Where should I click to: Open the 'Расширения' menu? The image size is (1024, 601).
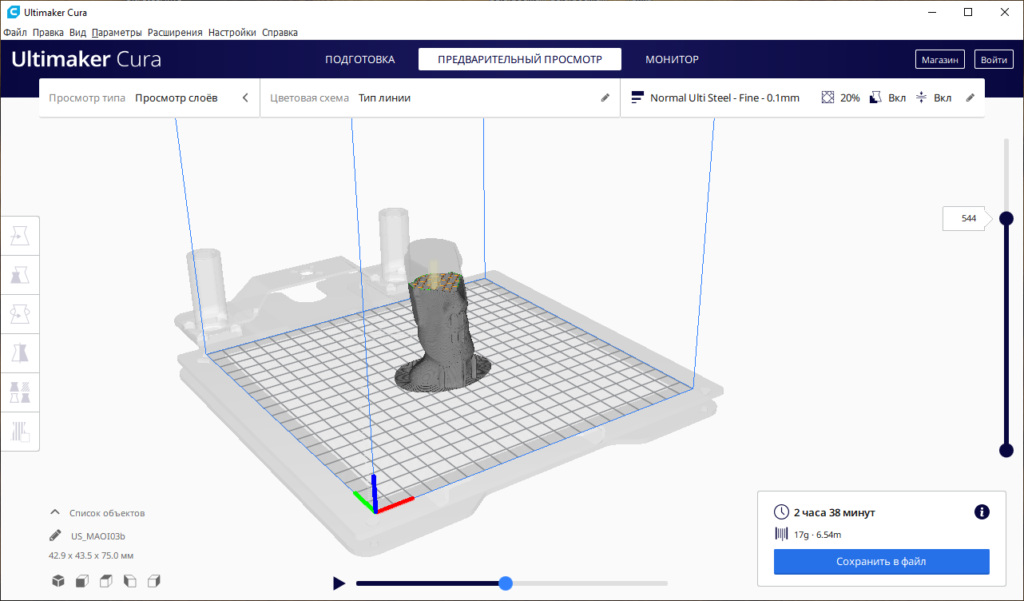[175, 32]
